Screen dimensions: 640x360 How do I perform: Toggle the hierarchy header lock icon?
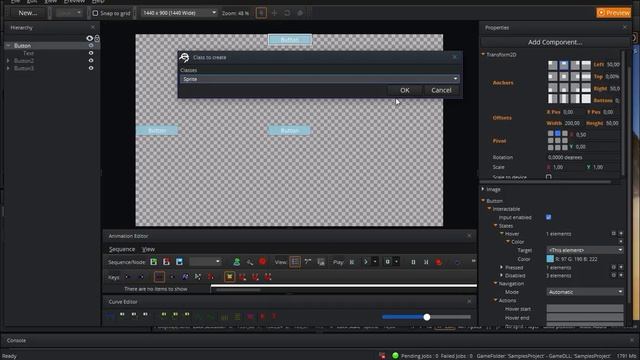(97, 38)
